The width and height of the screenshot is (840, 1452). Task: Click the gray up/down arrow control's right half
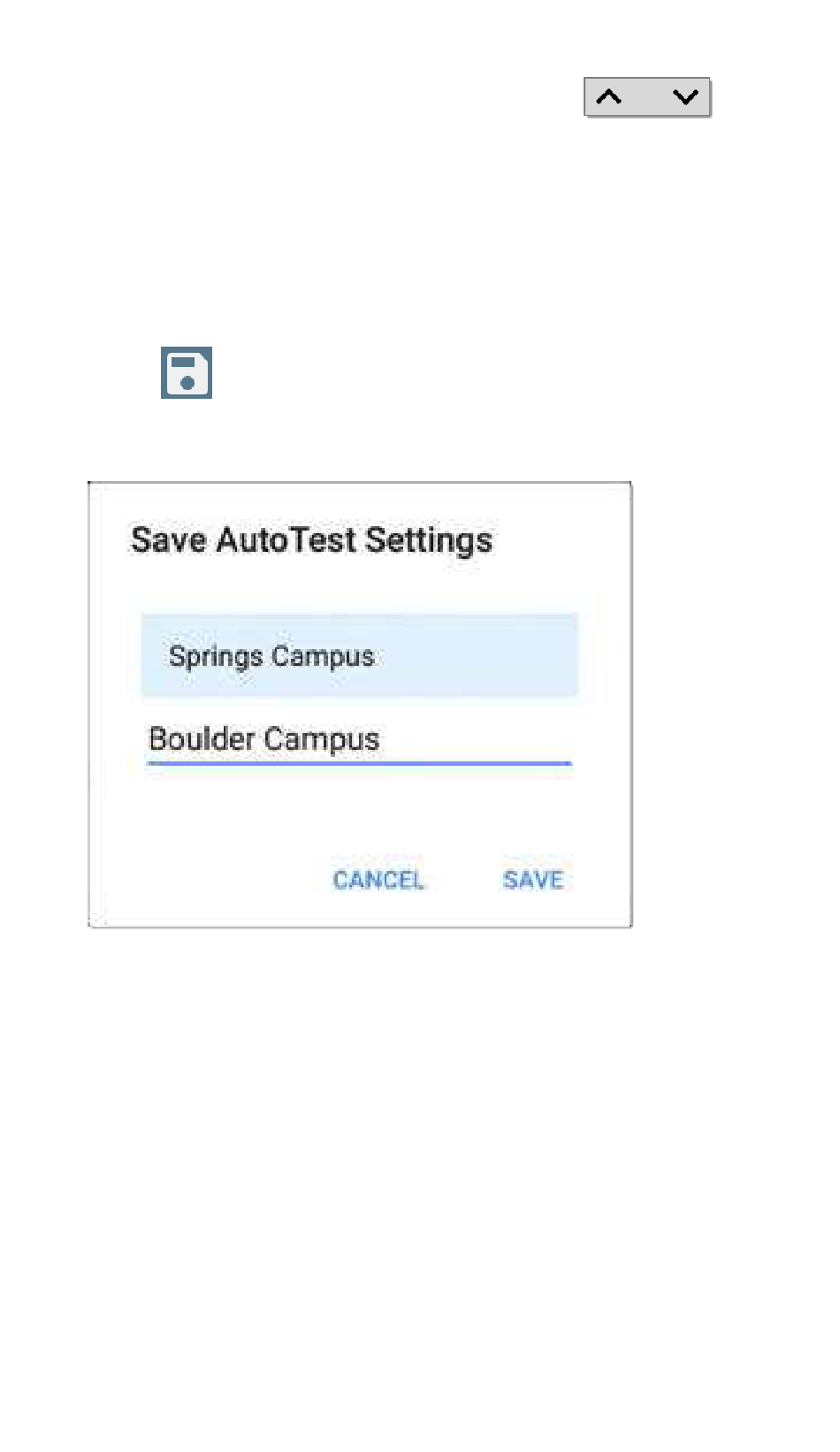[680, 97]
